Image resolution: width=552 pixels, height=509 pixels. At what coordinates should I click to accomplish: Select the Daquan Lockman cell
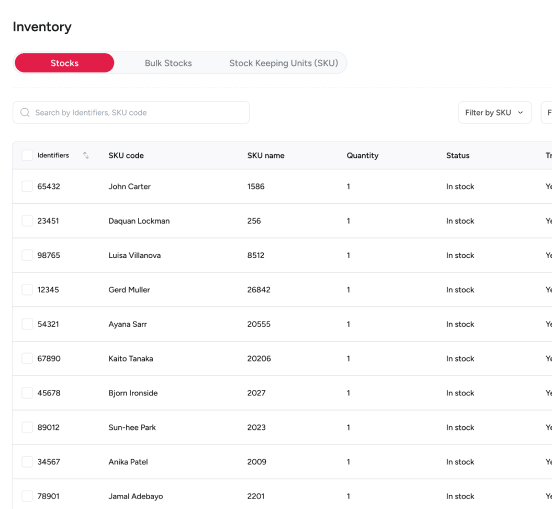click(139, 221)
